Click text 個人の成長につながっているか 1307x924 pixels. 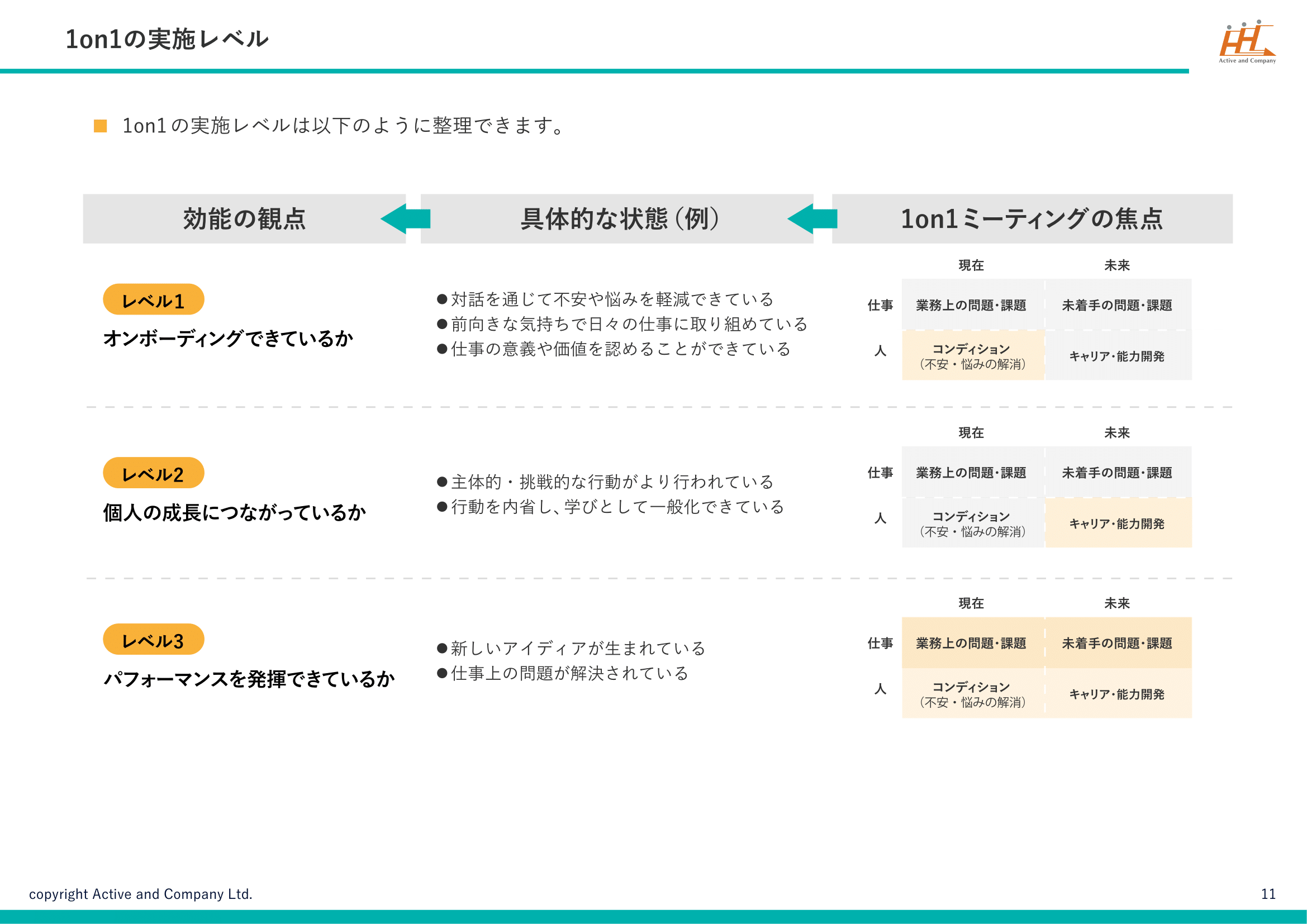234,513
